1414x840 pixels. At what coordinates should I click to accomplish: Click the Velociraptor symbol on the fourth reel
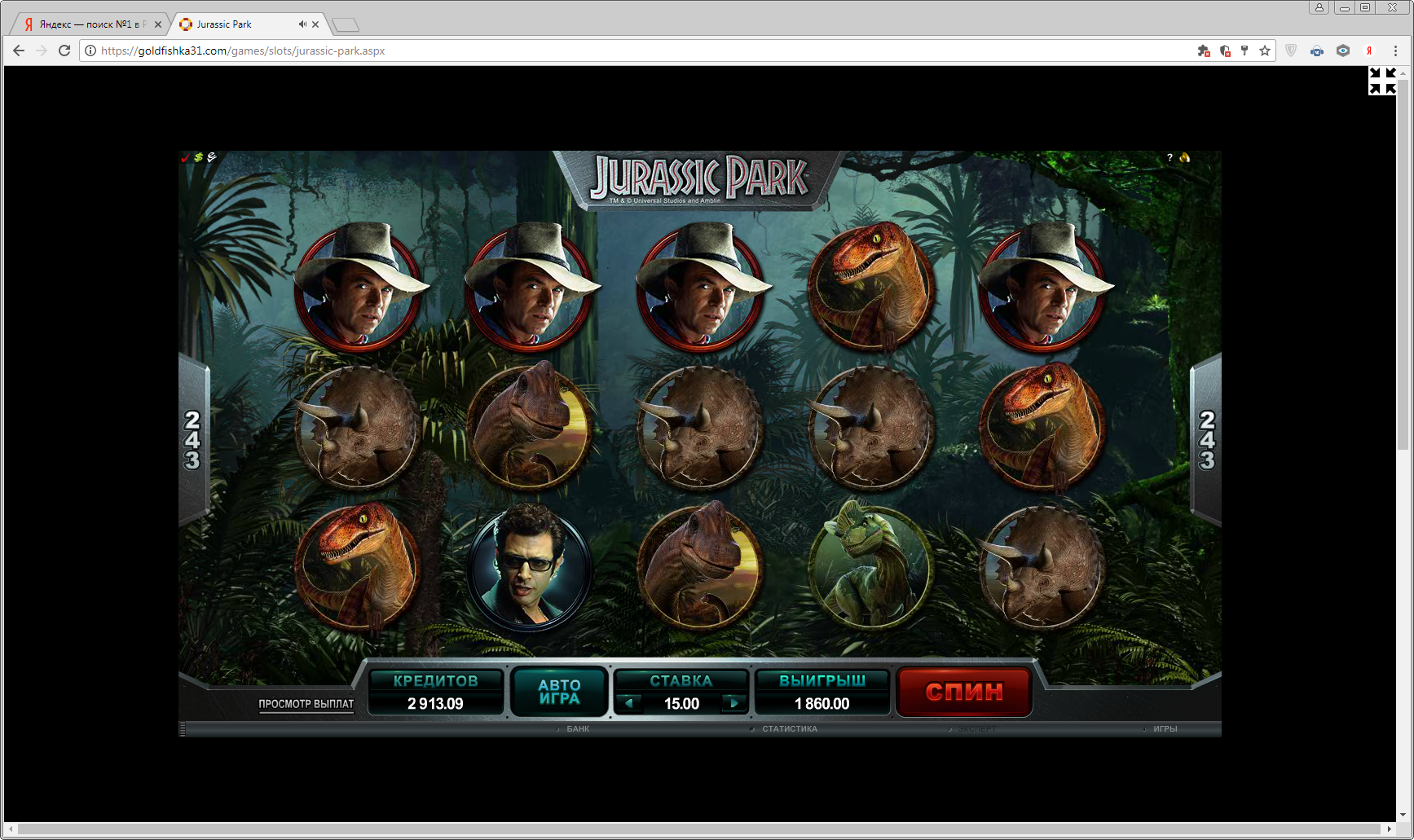point(870,286)
